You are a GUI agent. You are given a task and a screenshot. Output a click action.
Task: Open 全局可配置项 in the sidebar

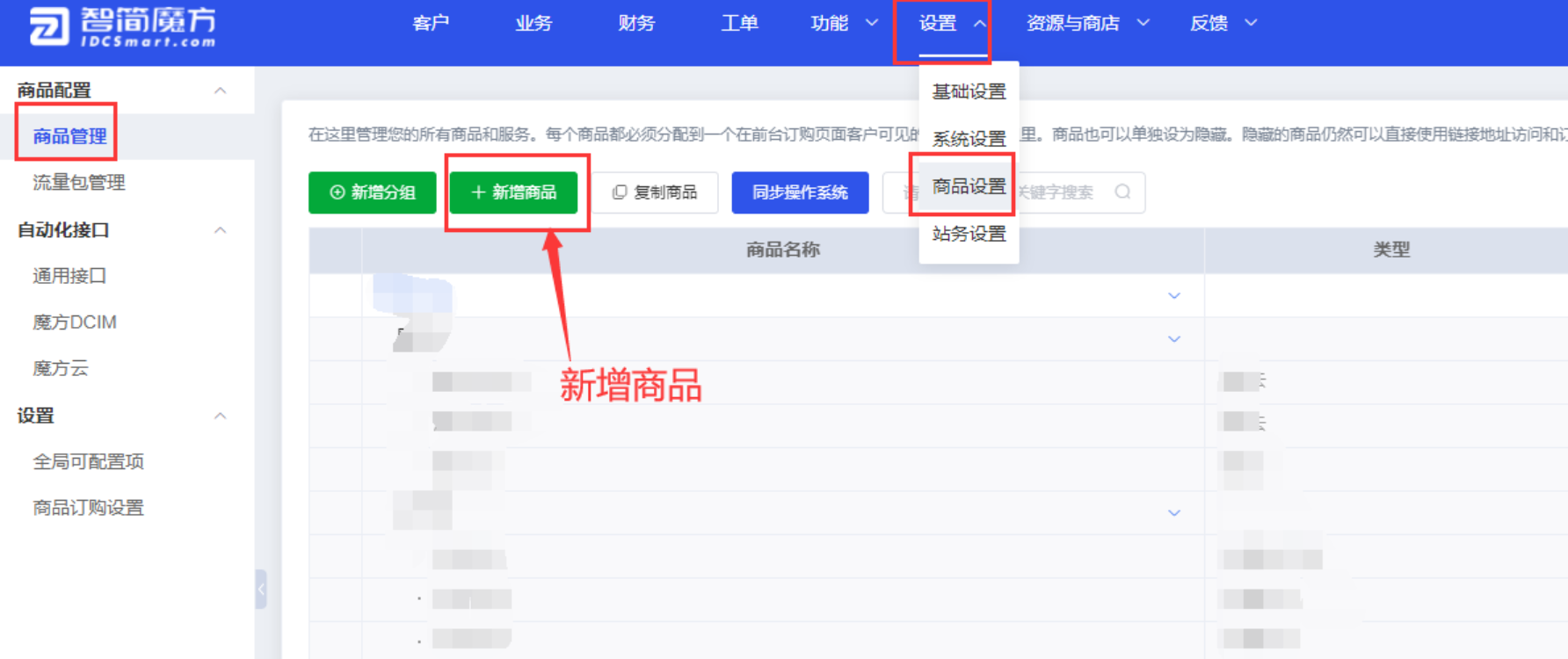click(x=88, y=461)
